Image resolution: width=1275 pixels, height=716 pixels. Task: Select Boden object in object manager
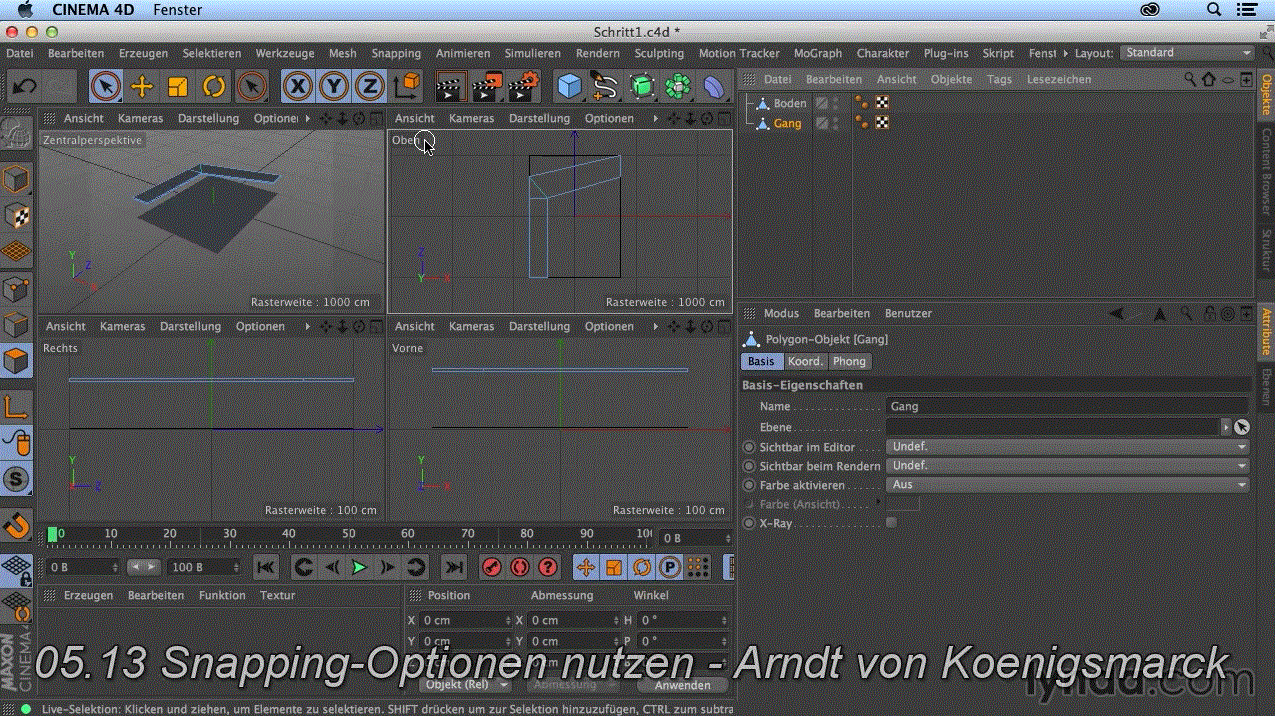(x=790, y=103)
